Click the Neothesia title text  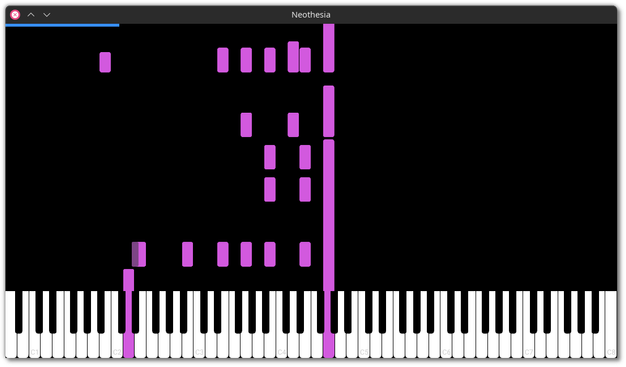tap(311, 15)
